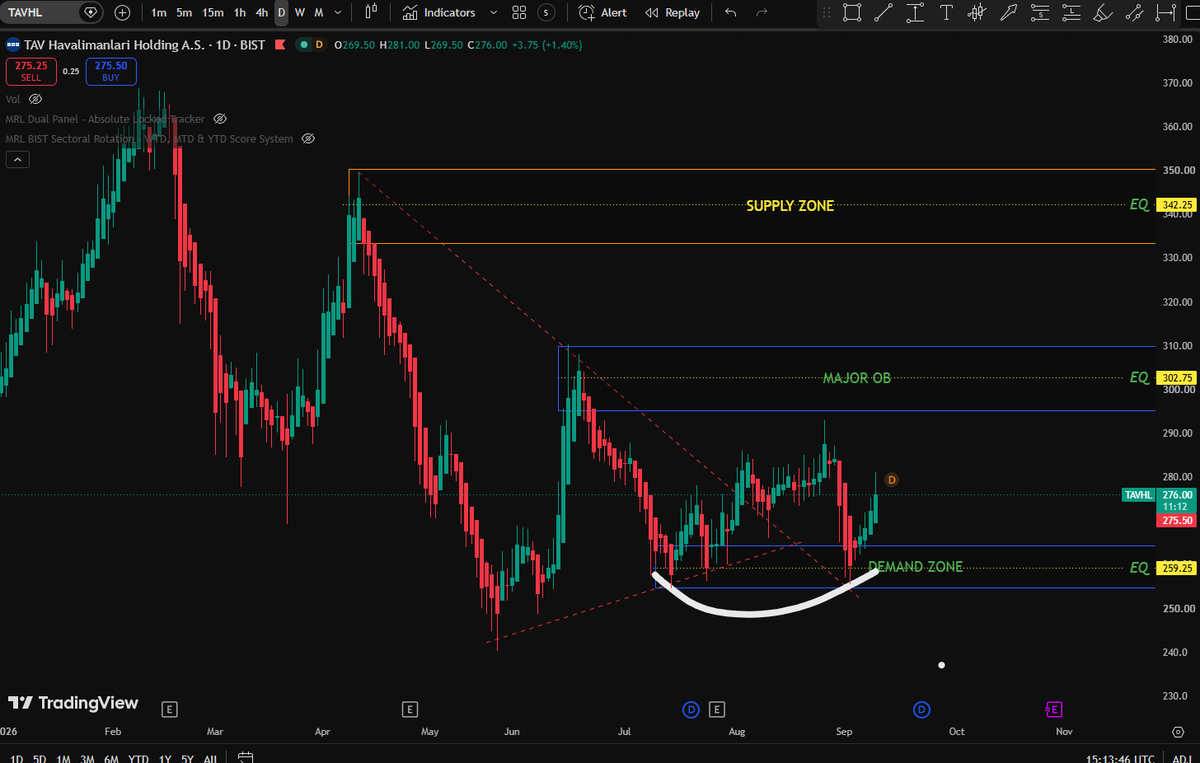Add a symbol with the plus circle icon
The width and height of the screenshot is (1200, 763).
(x=122, y=13)
